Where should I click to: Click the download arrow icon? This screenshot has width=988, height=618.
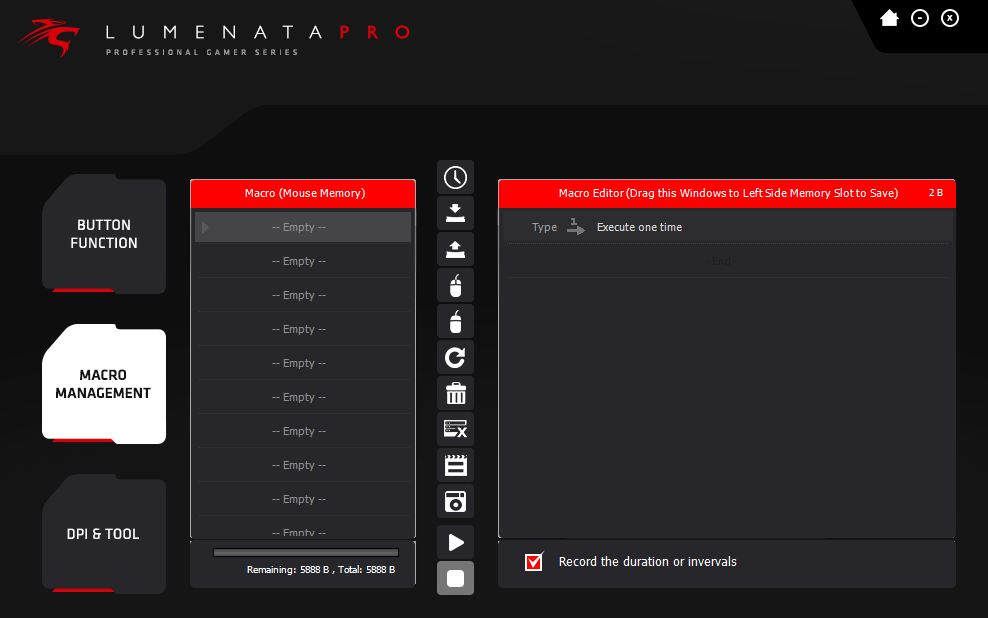[x=455, y=213]
